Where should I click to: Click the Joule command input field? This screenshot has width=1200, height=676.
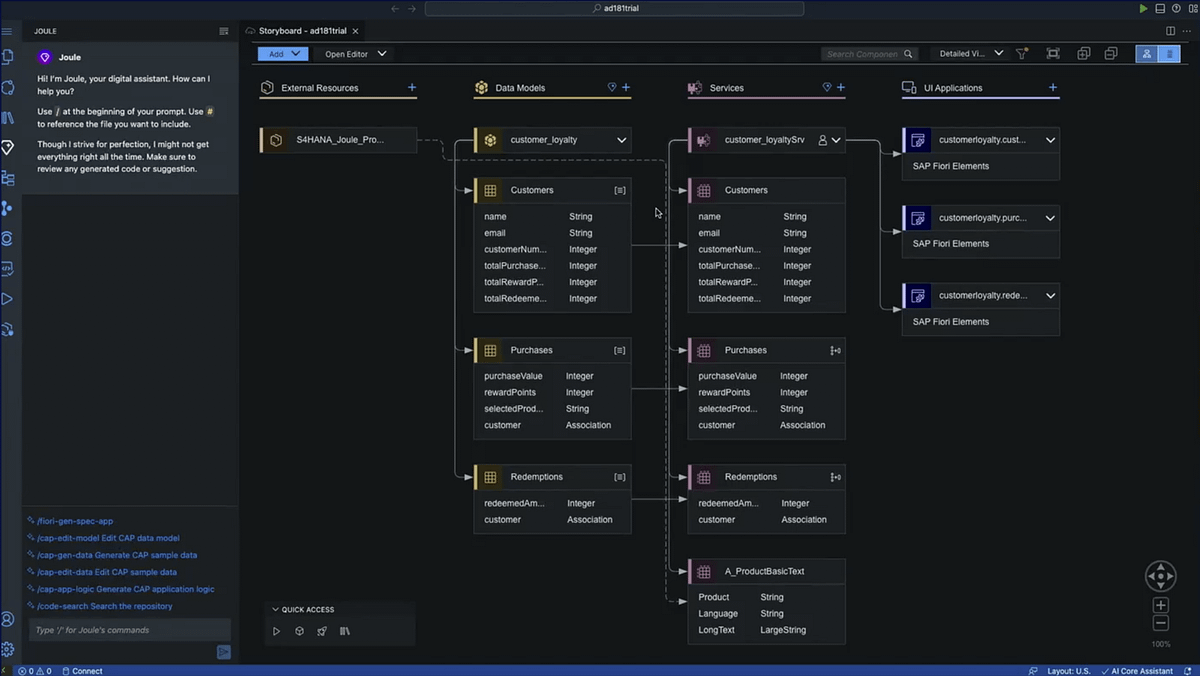[x=129, y=630]
